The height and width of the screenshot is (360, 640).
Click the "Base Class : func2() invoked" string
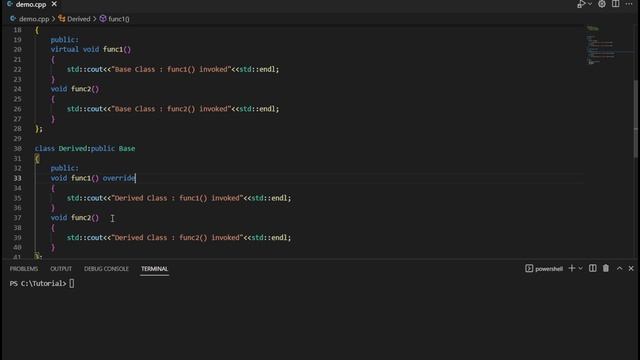[171, 109]
